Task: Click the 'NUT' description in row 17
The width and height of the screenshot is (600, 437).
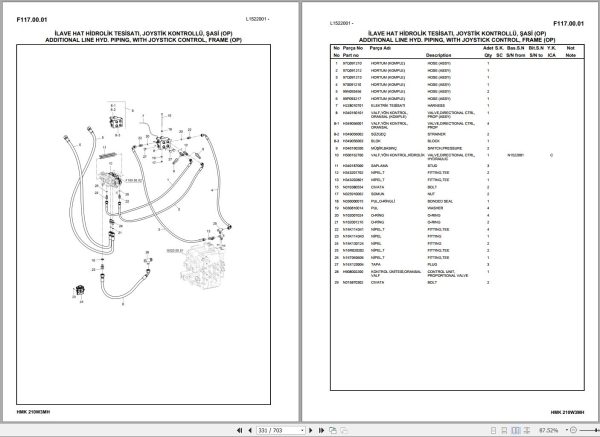Action: (431, 194)
